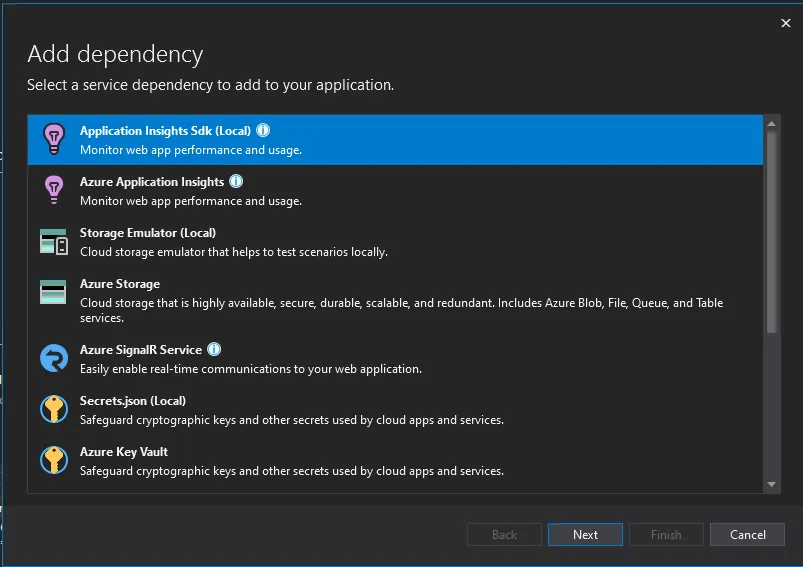
Task: Open info icon beside Azure SignalR Service
Action: pos(214,349)
